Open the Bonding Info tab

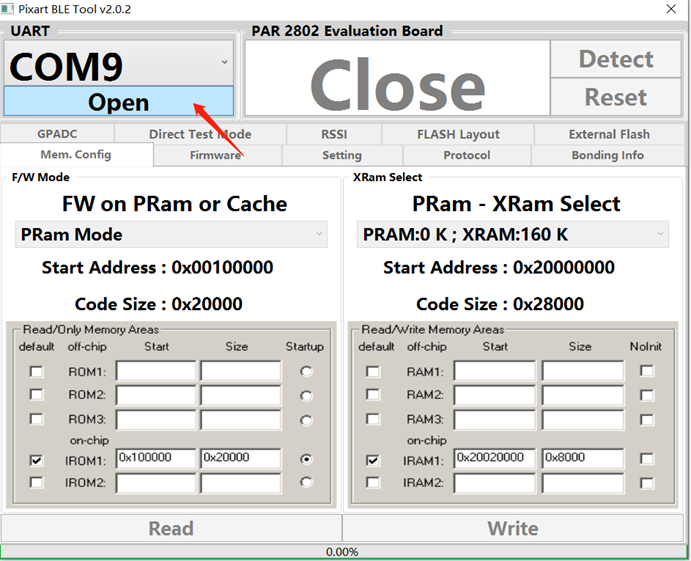pyautogui.click(x=607, y=155)
